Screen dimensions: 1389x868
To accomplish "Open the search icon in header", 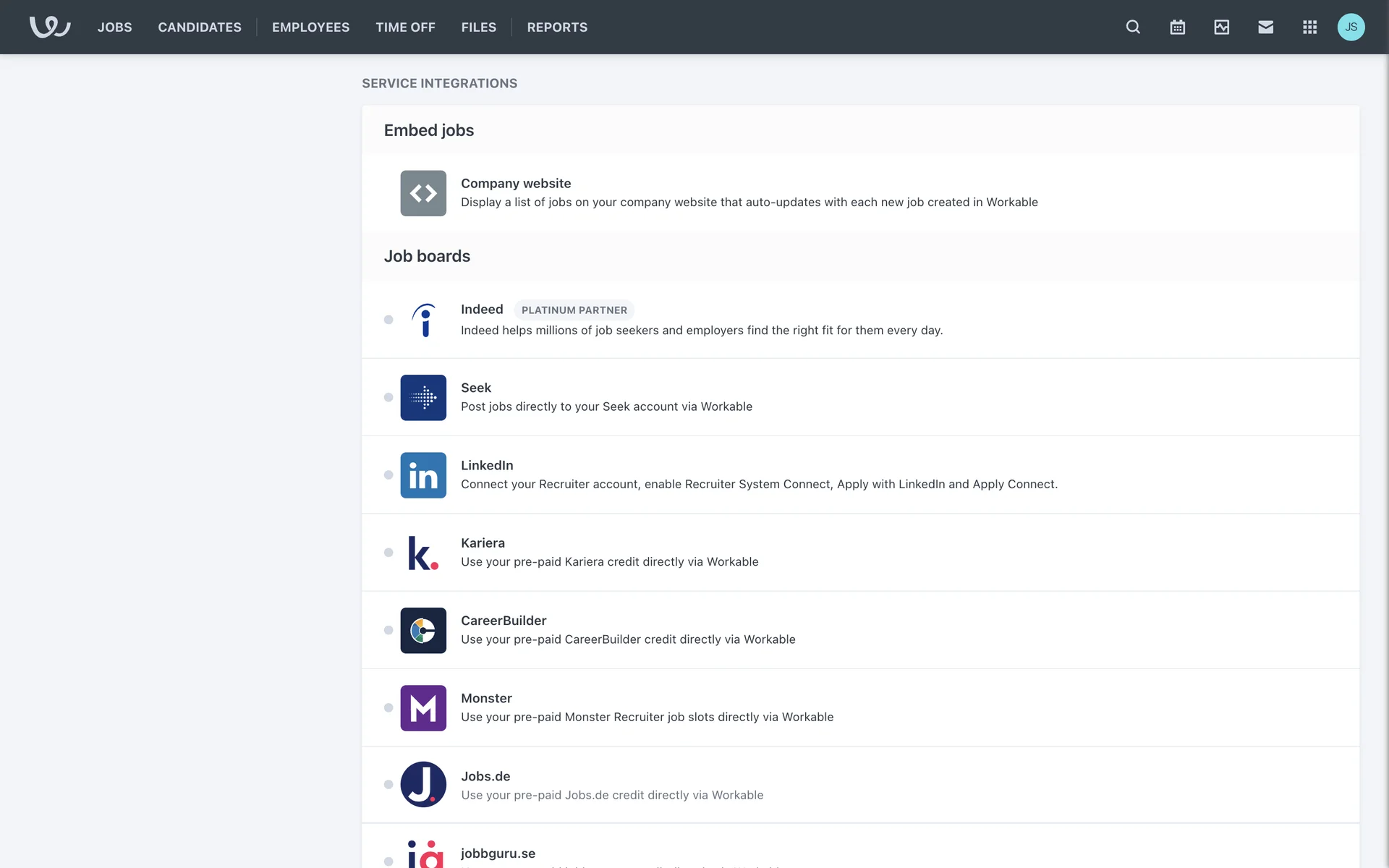I will pos(1133,27).
